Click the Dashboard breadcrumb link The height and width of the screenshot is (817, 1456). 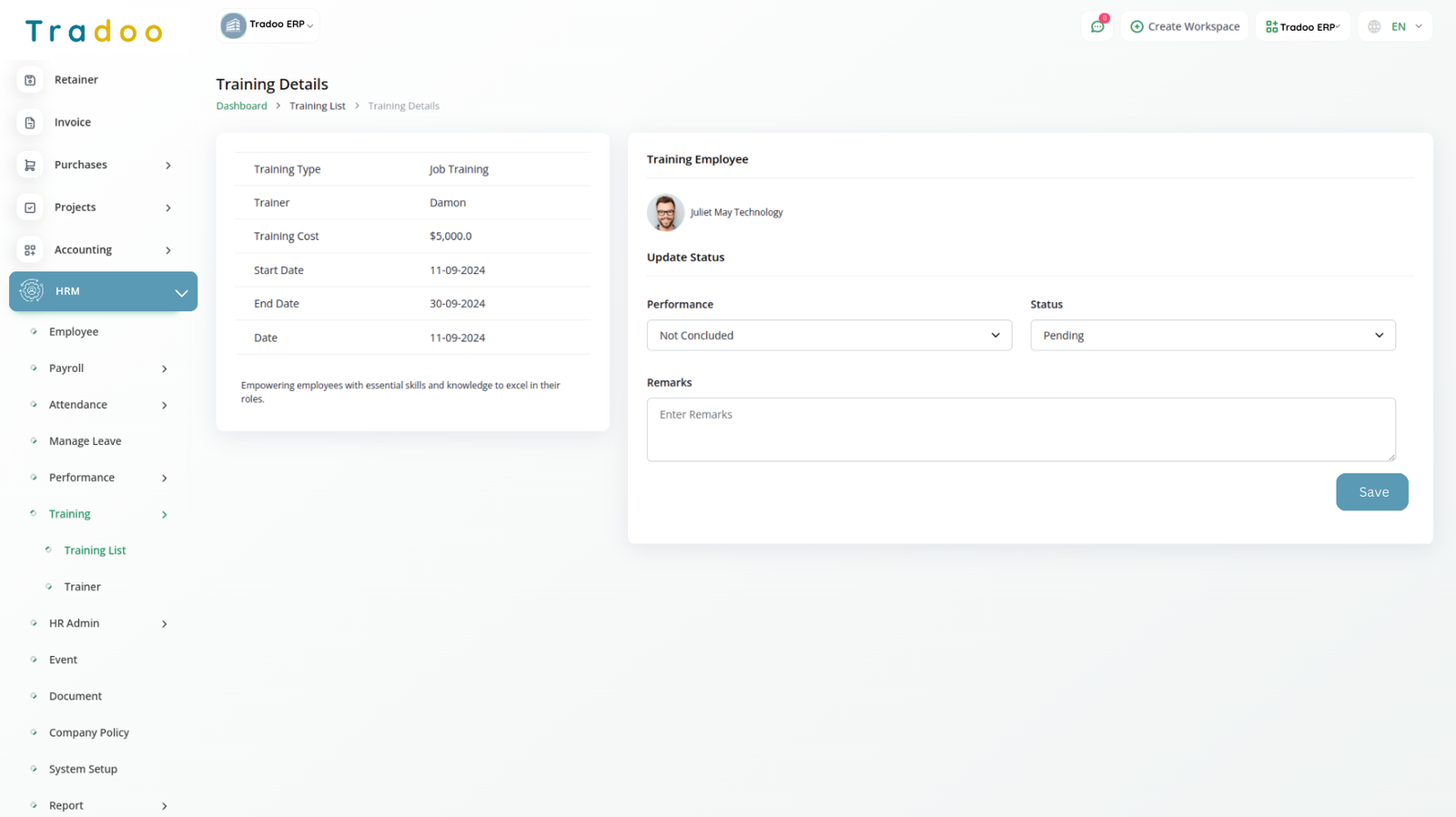pyautogui.click(x=241, y=106)
